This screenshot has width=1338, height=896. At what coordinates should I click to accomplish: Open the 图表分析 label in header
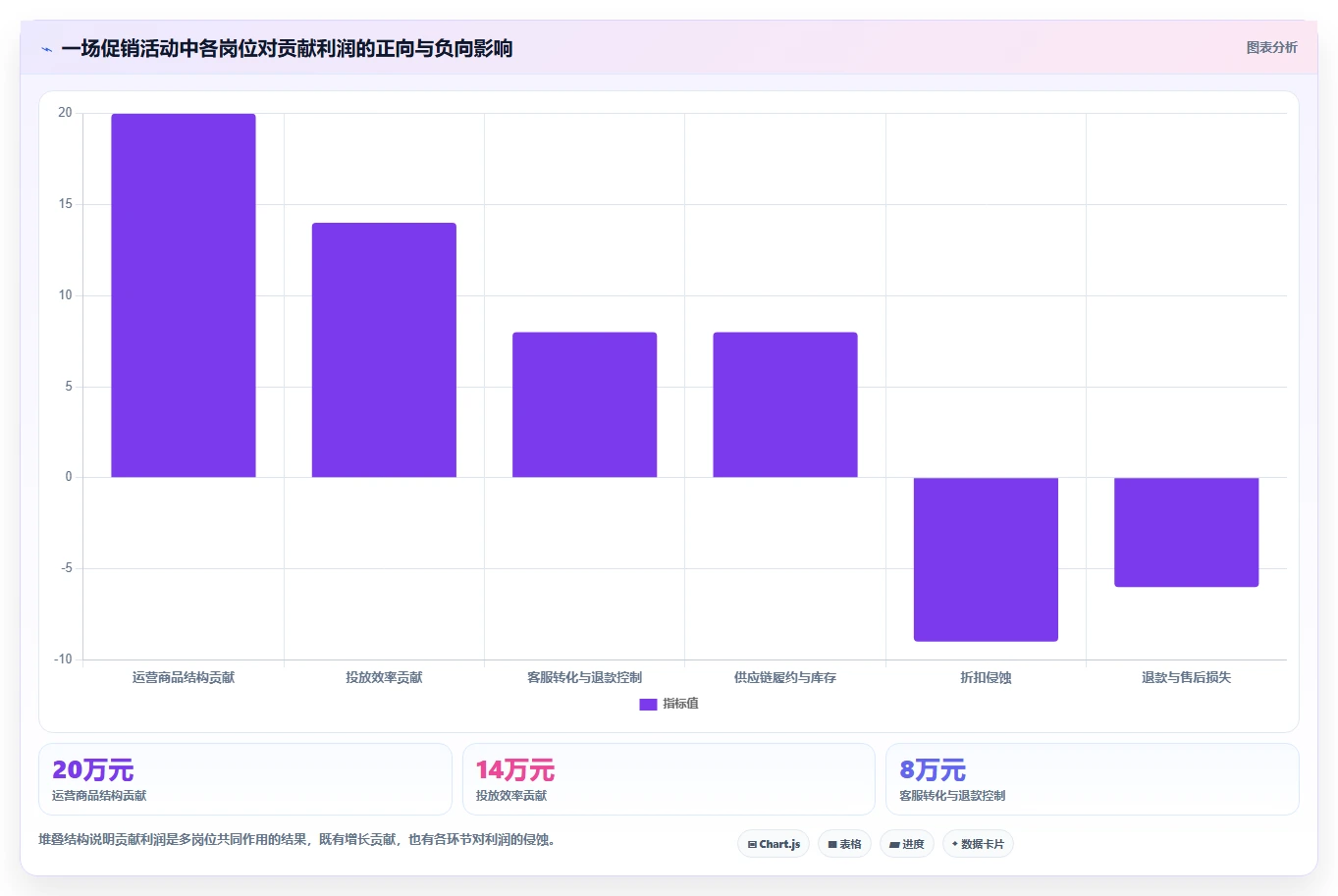pos(1271,47)
